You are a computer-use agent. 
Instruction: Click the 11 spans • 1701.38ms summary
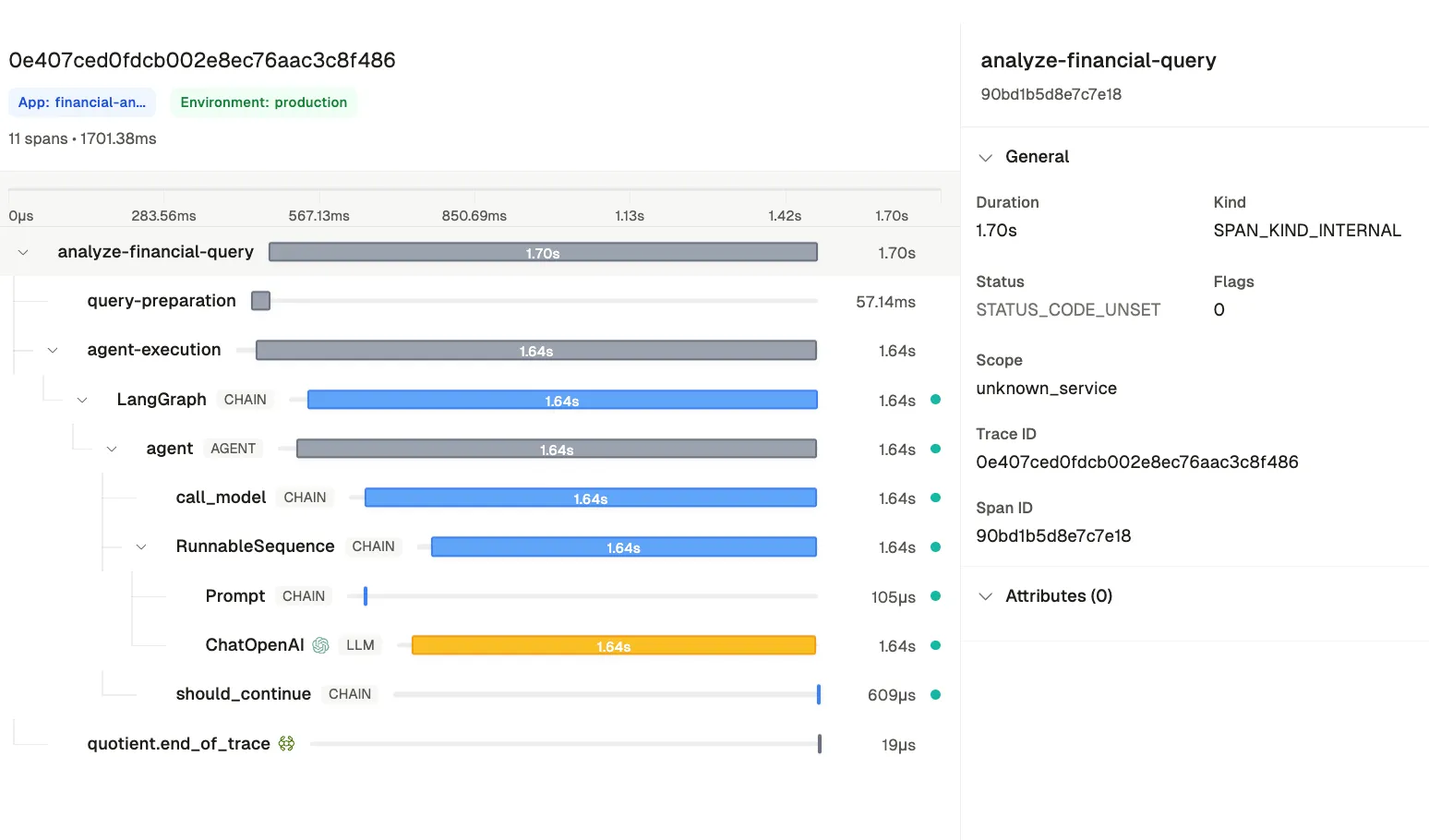click(82, 138)
